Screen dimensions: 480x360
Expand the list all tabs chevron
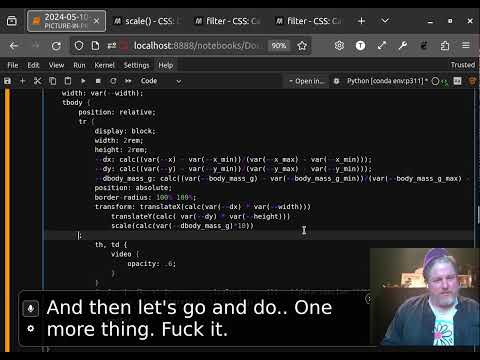point(385,21)
